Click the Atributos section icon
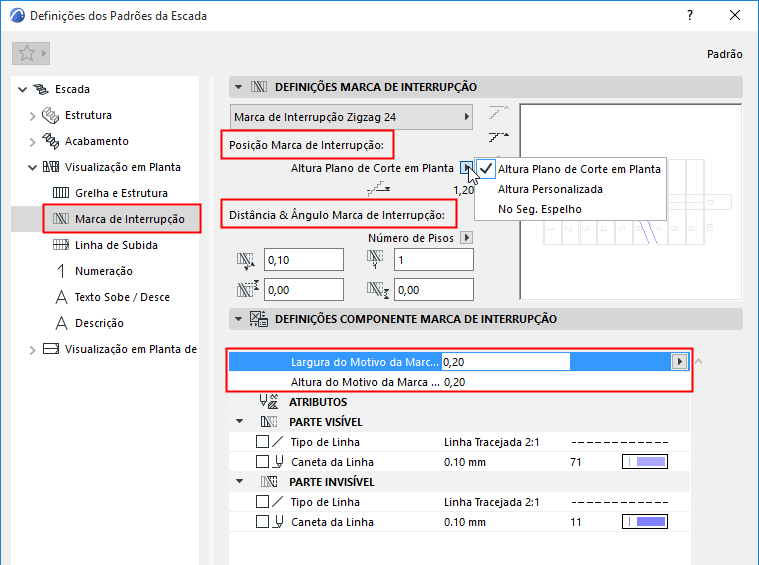This screenshot has height=565, width=759. [269, 402]
